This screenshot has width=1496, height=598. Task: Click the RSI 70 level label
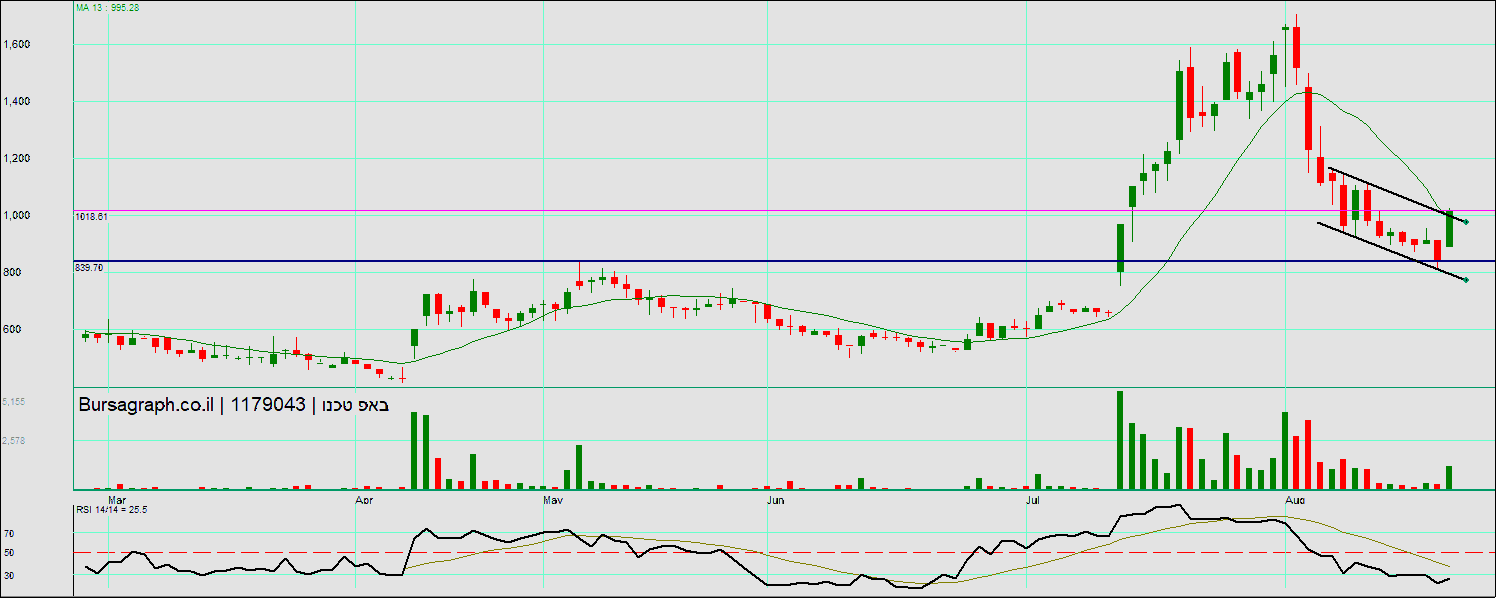click(9, 534)
